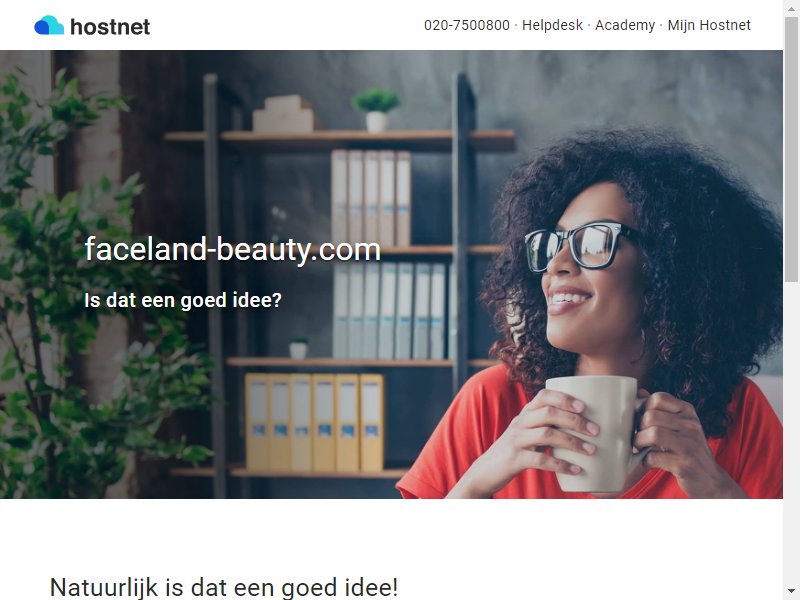Go to Mijn Hostnet login link
Screen dimensions: 800x600
[x=709, y=25]
